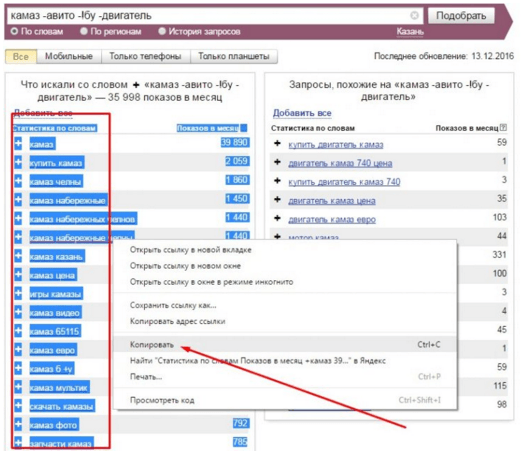Click the plus icon beside 'камаз казань'
This screenshot has height=471, width=528.
pos(18,256)
